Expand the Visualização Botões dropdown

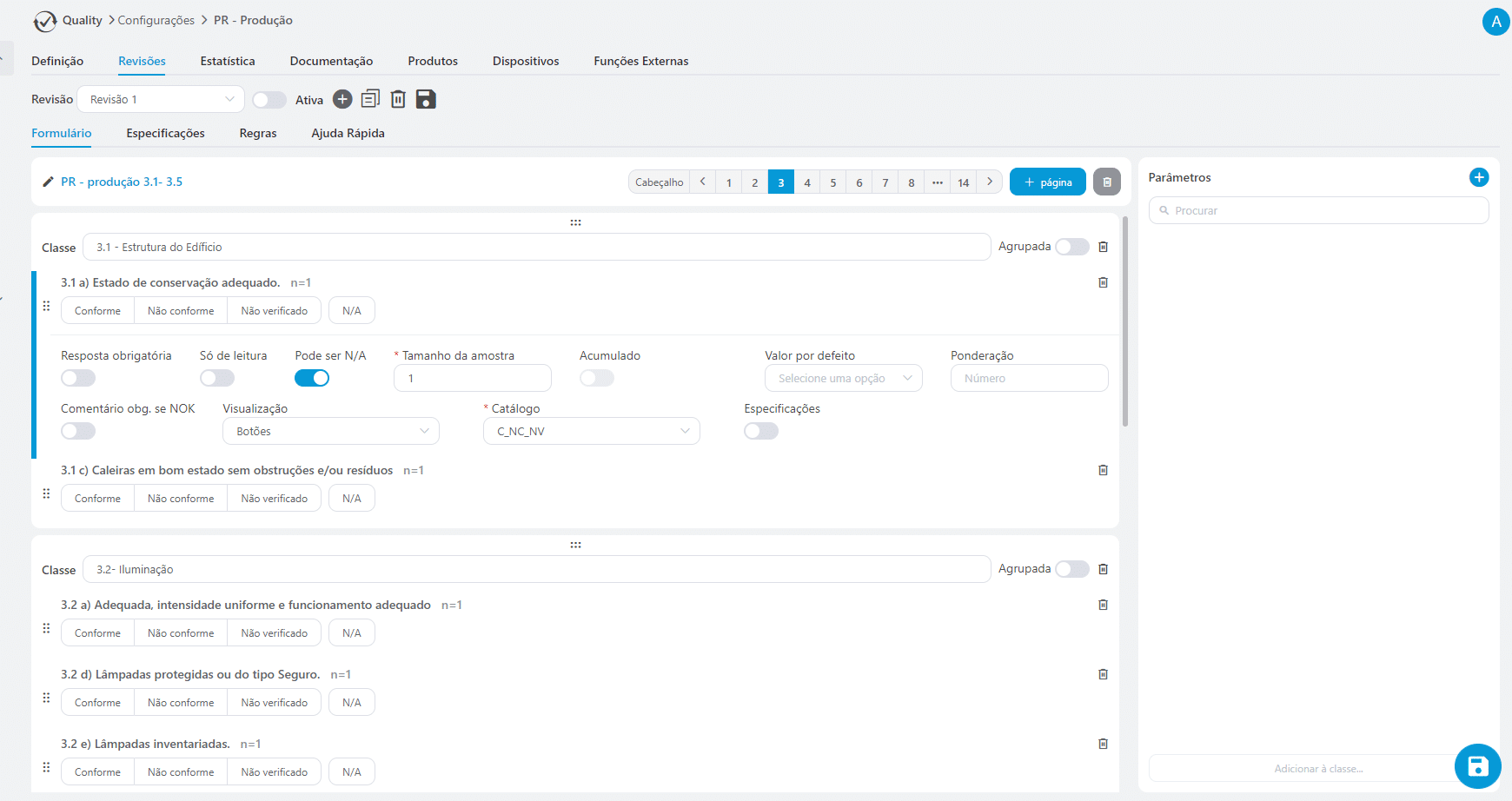331,431
